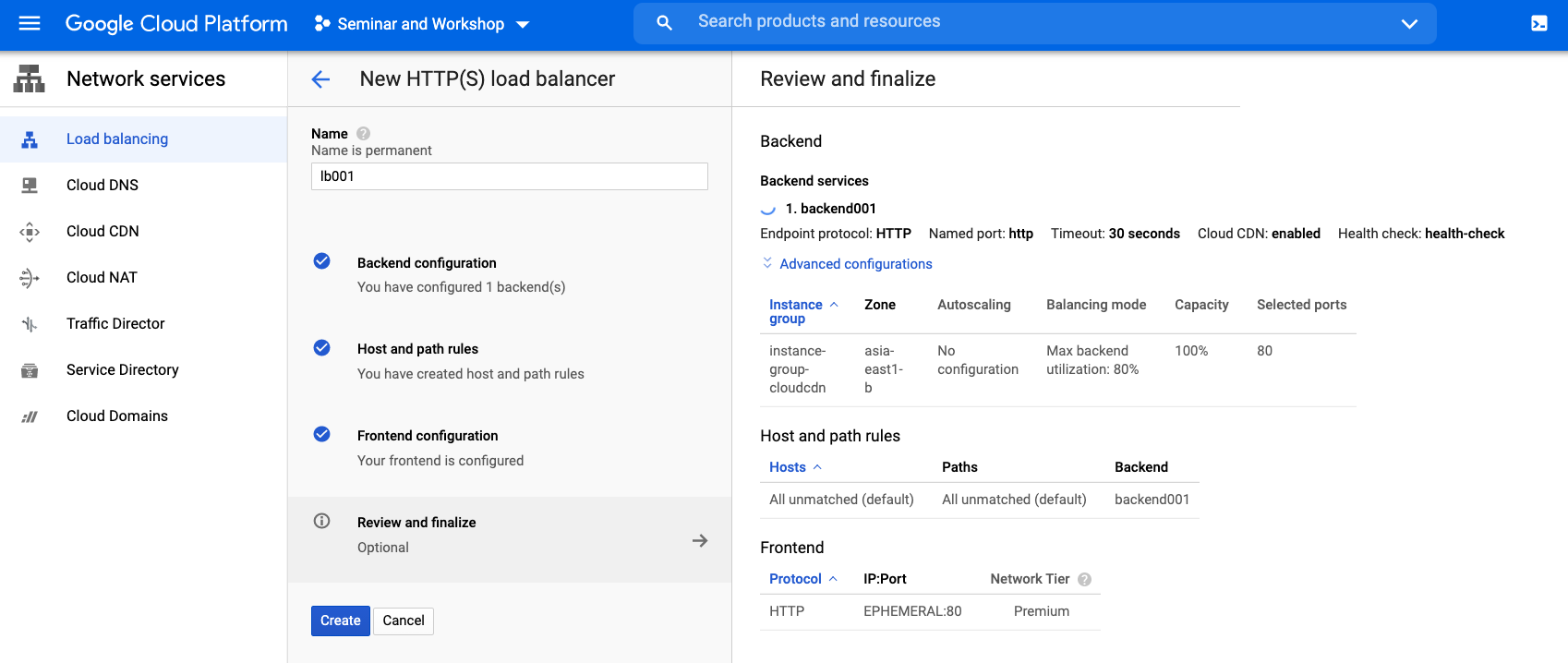The height and width of the screenshot is (663, 1568).
Task: Click the Search products and resources field
Action: coord(1034,23)
